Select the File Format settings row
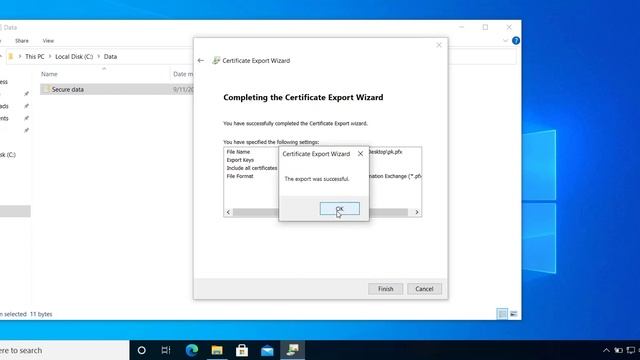640x360 pixels. (x=240, y=176)
